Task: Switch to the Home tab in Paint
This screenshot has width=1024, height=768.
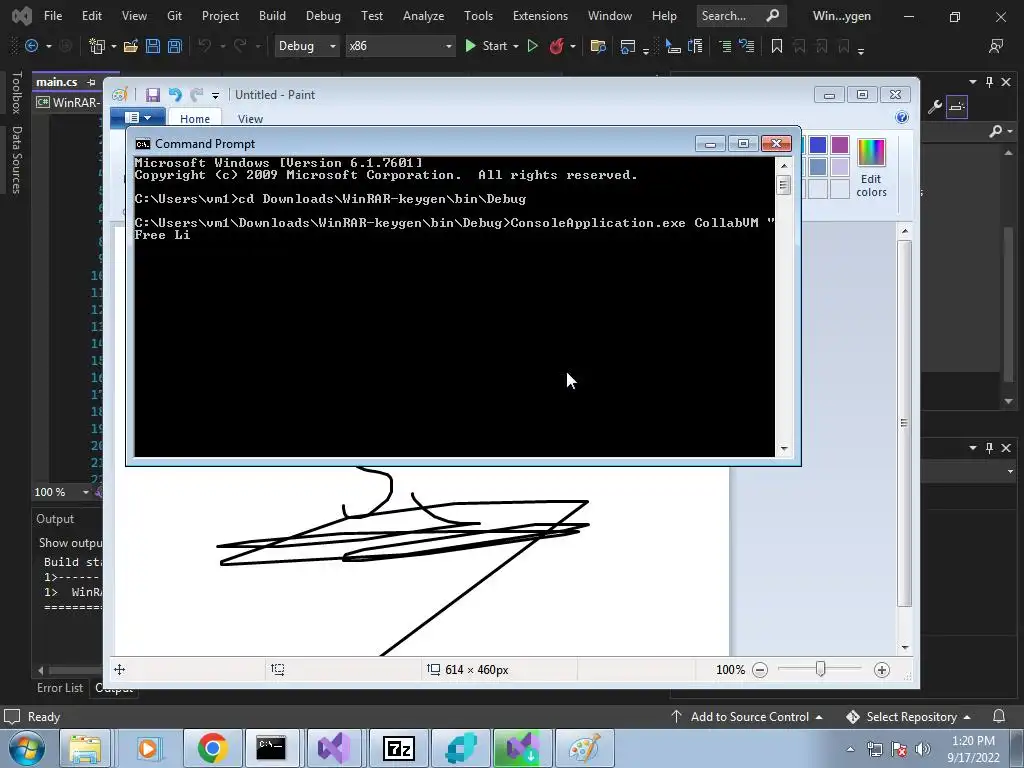Action: tap(195, 118)
